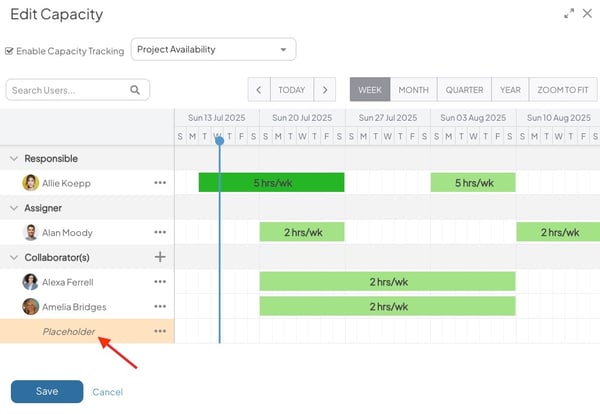Open options menu for Allie Koepp
600x414 pixels.
[x=160, y=183]
